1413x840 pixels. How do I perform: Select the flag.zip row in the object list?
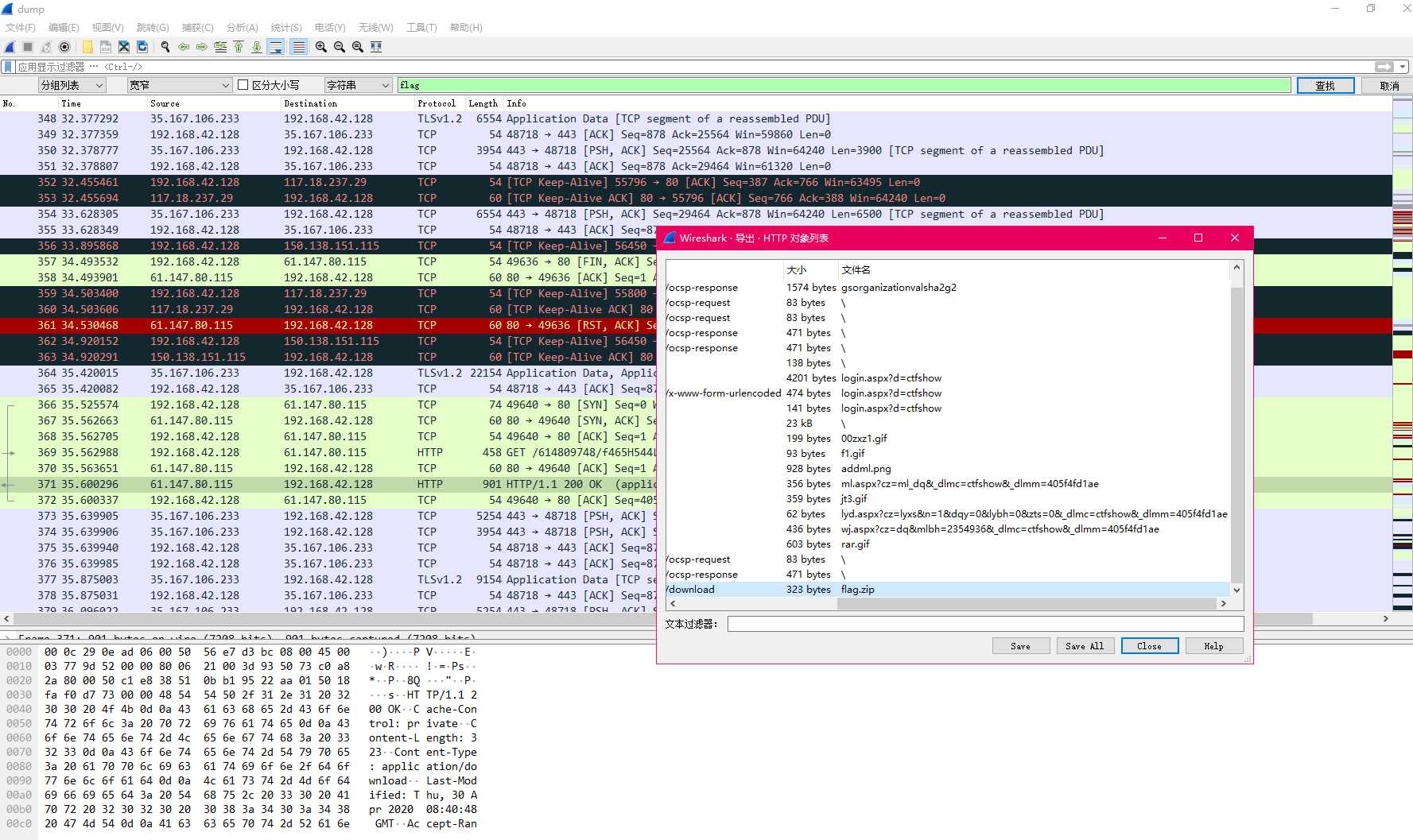(948, 590)
